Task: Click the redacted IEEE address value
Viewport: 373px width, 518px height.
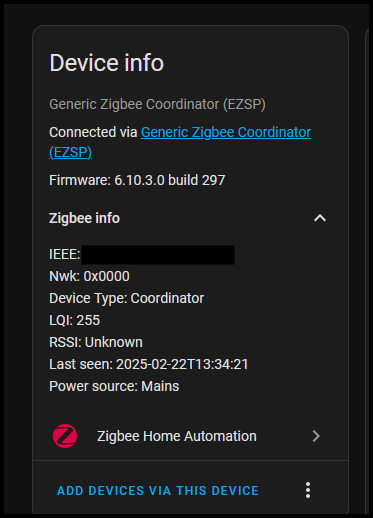Action: (x=158, y=255)
